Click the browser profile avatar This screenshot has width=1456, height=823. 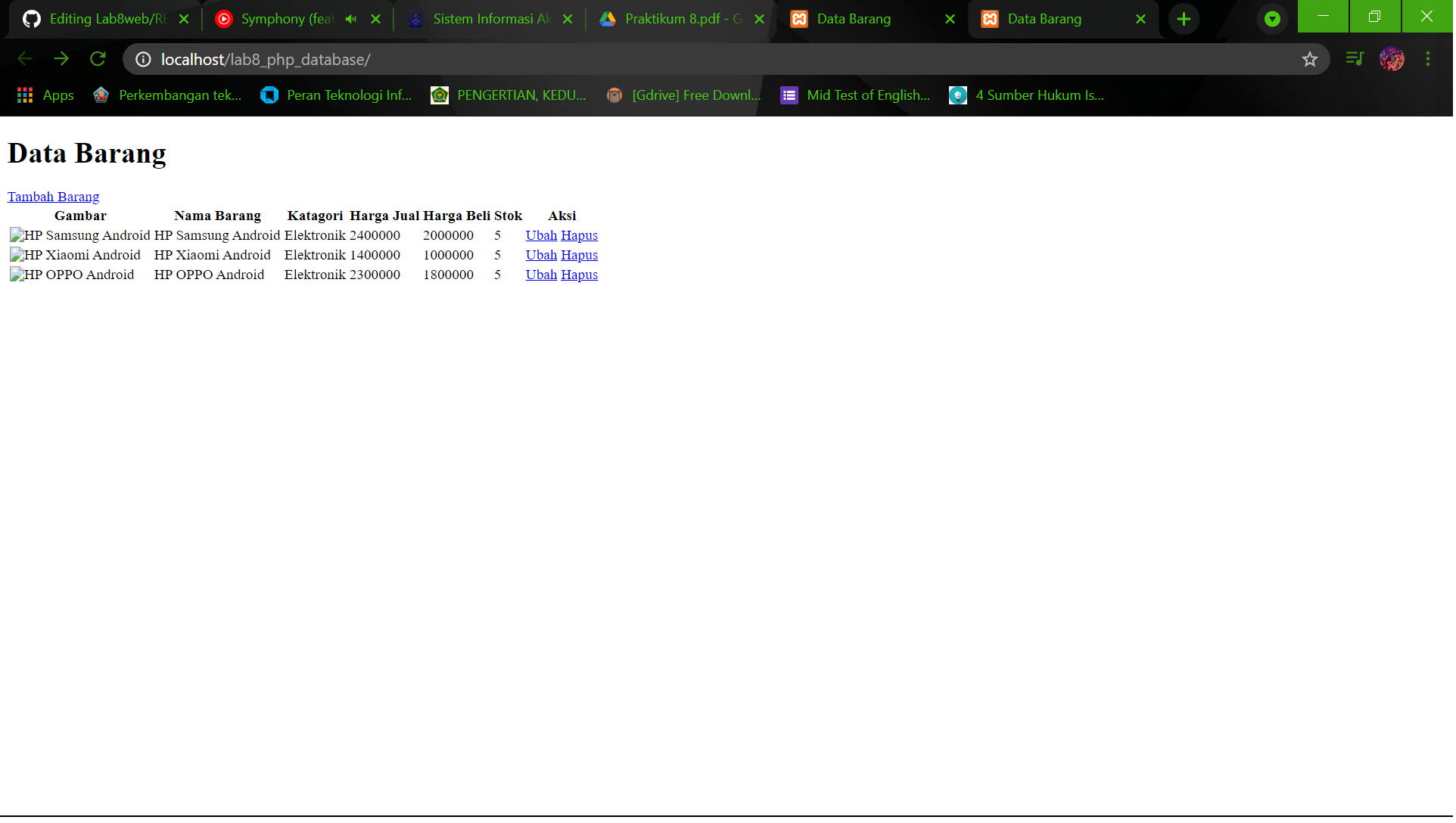[1392, 59]
